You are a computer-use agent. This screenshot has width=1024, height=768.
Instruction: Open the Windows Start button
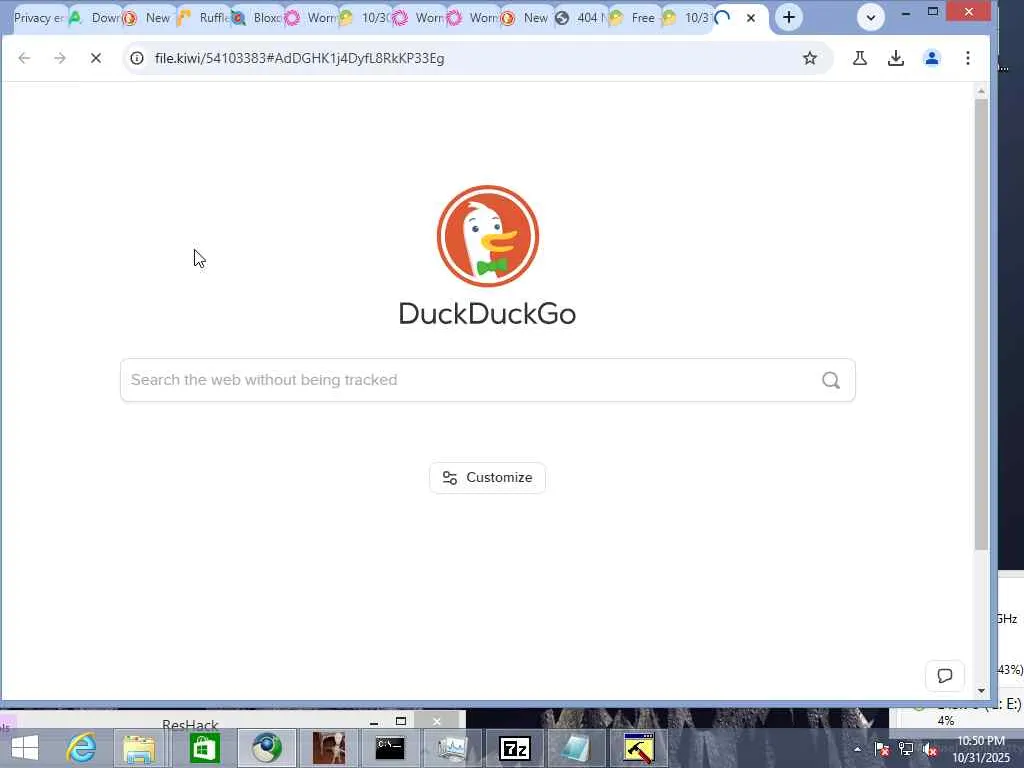[25, 748]
